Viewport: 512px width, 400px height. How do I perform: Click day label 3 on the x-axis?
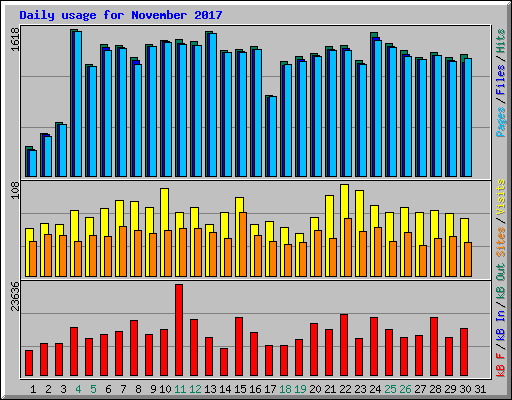(63, 389)
